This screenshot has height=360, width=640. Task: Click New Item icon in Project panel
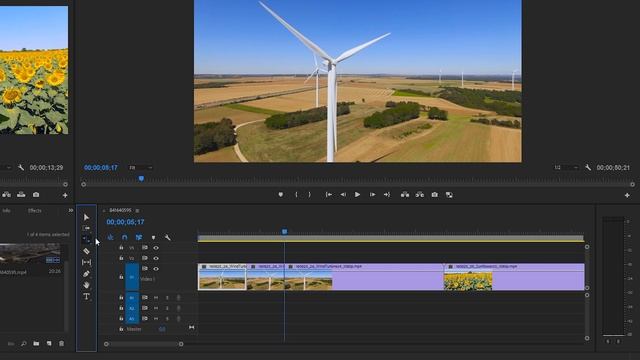click(49, 344)
